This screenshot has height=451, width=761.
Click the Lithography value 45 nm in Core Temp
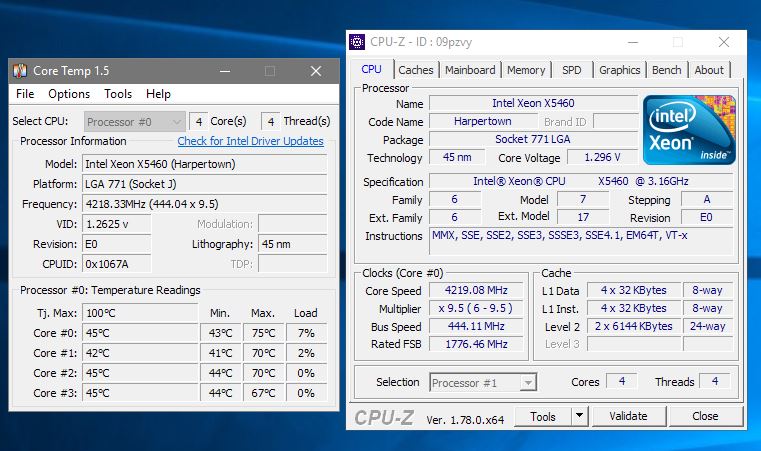(293, 244)
